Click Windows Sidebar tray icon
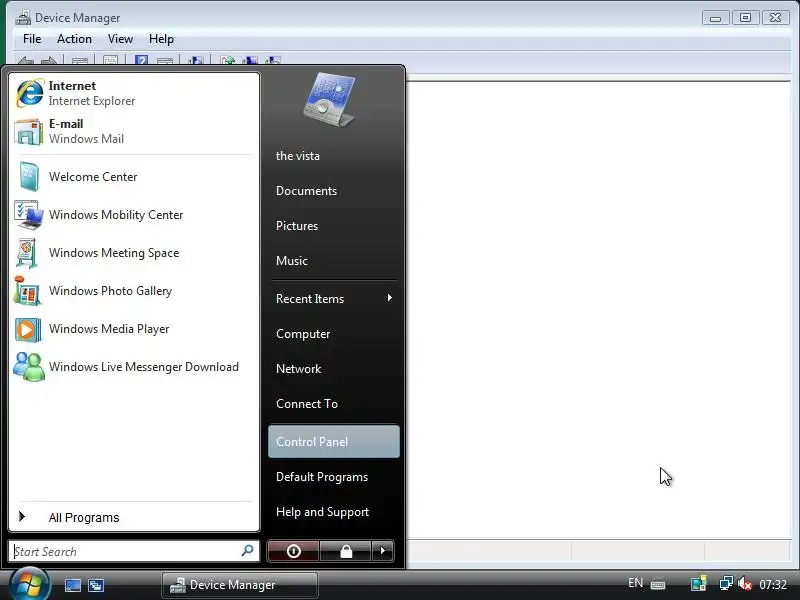The image size is (800, 600). (698, 584)
